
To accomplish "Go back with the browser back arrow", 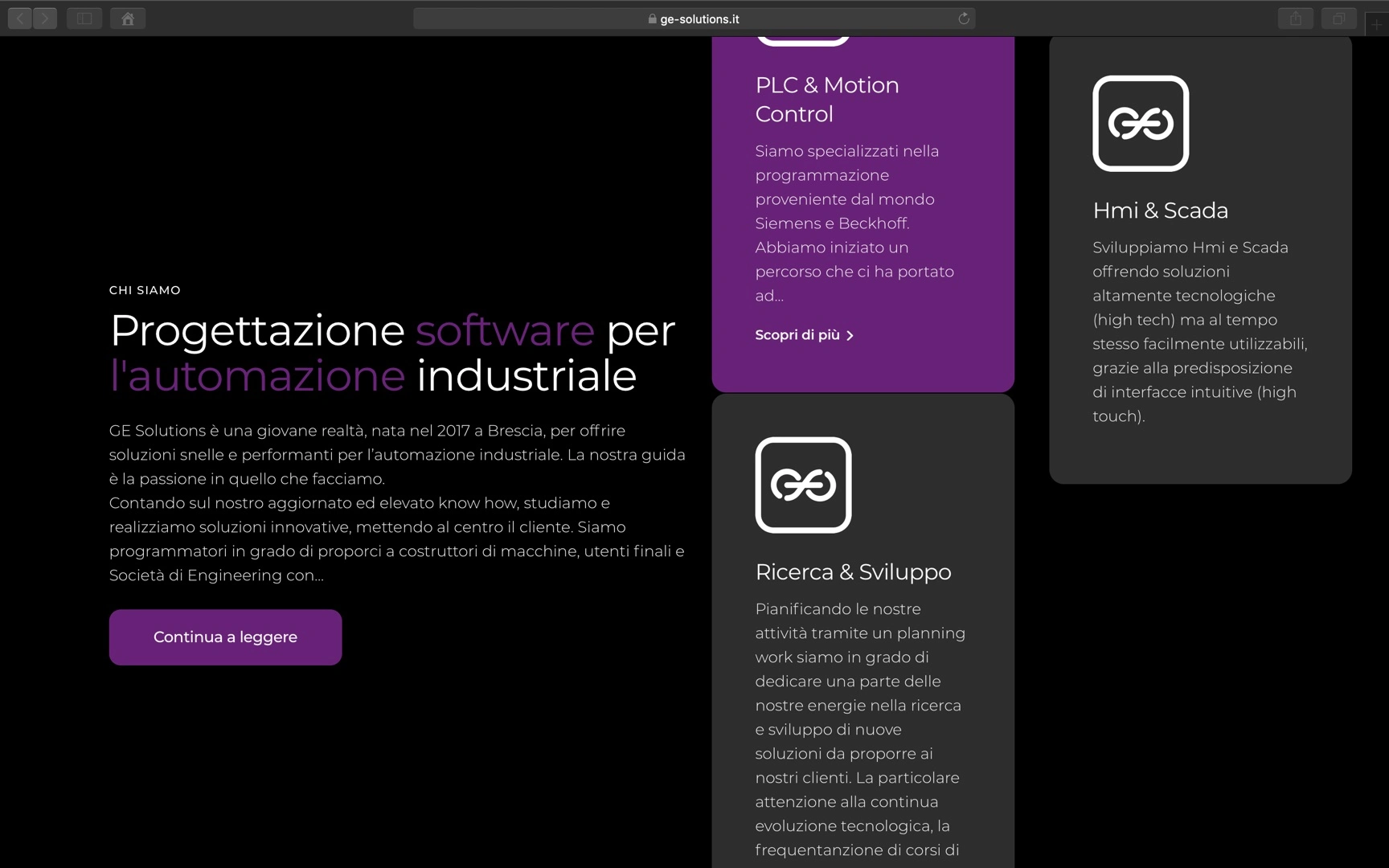I will coord(20,18).
